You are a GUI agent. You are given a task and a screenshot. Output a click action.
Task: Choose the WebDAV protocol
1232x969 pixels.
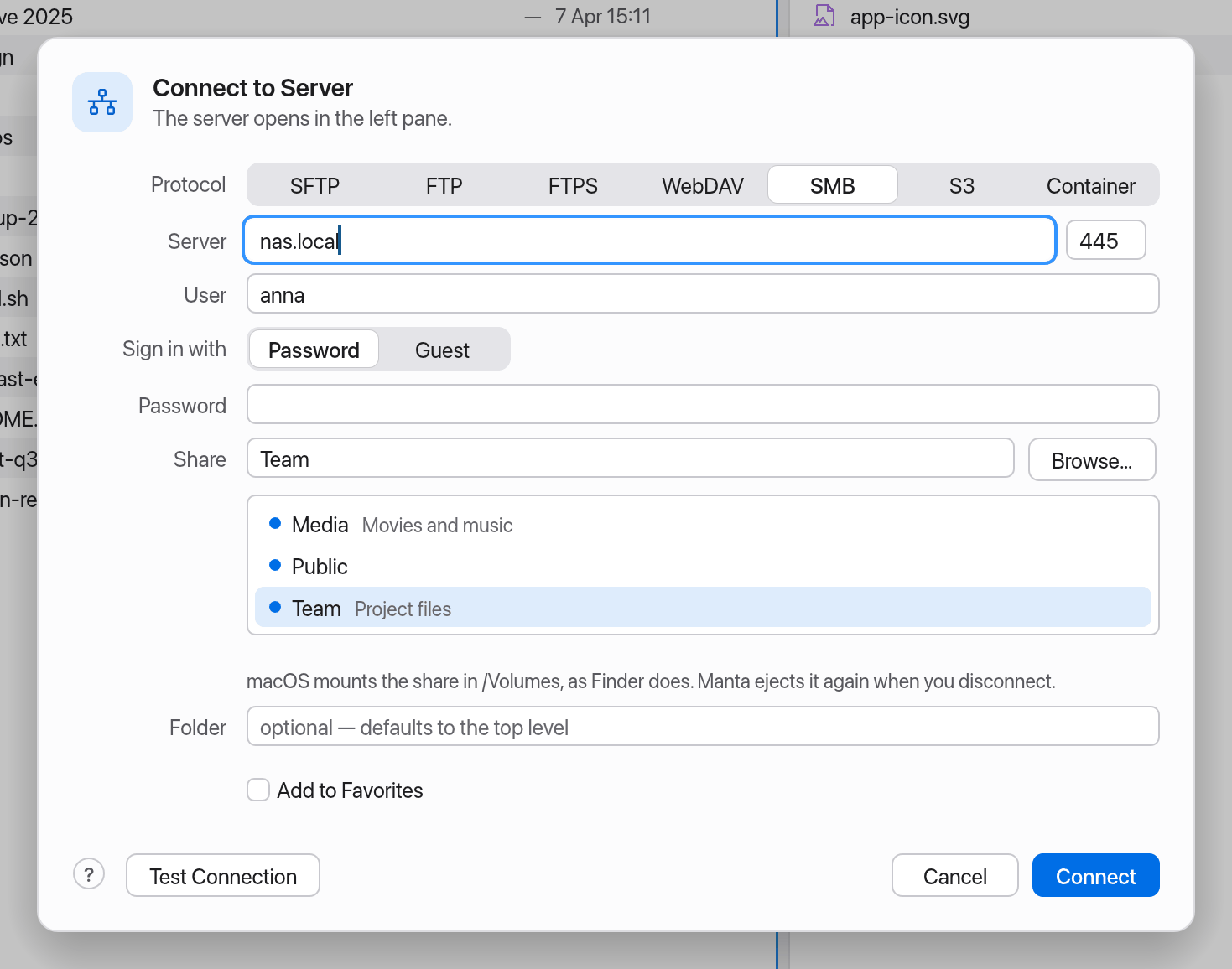(703, 185)
